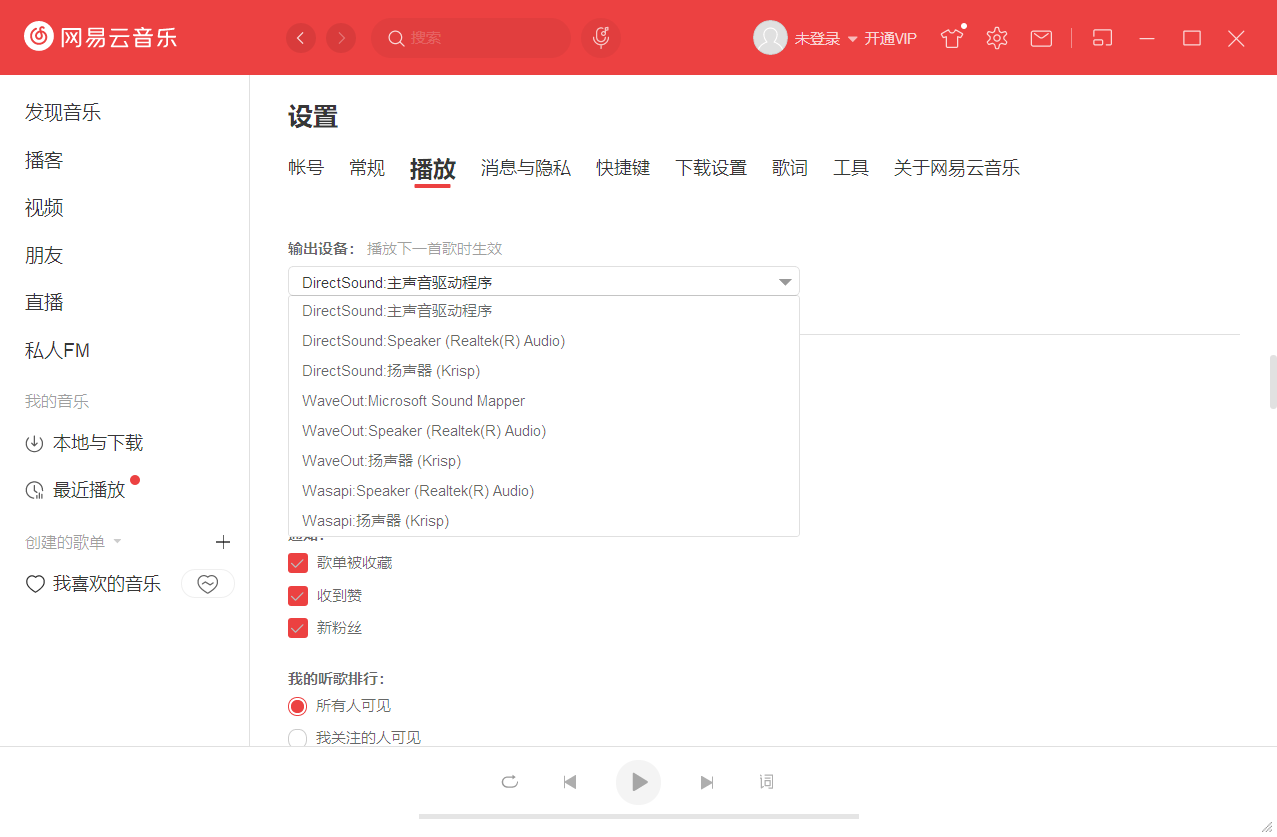Go forward with the right arrow button
1277x837 pixels.
341,38
